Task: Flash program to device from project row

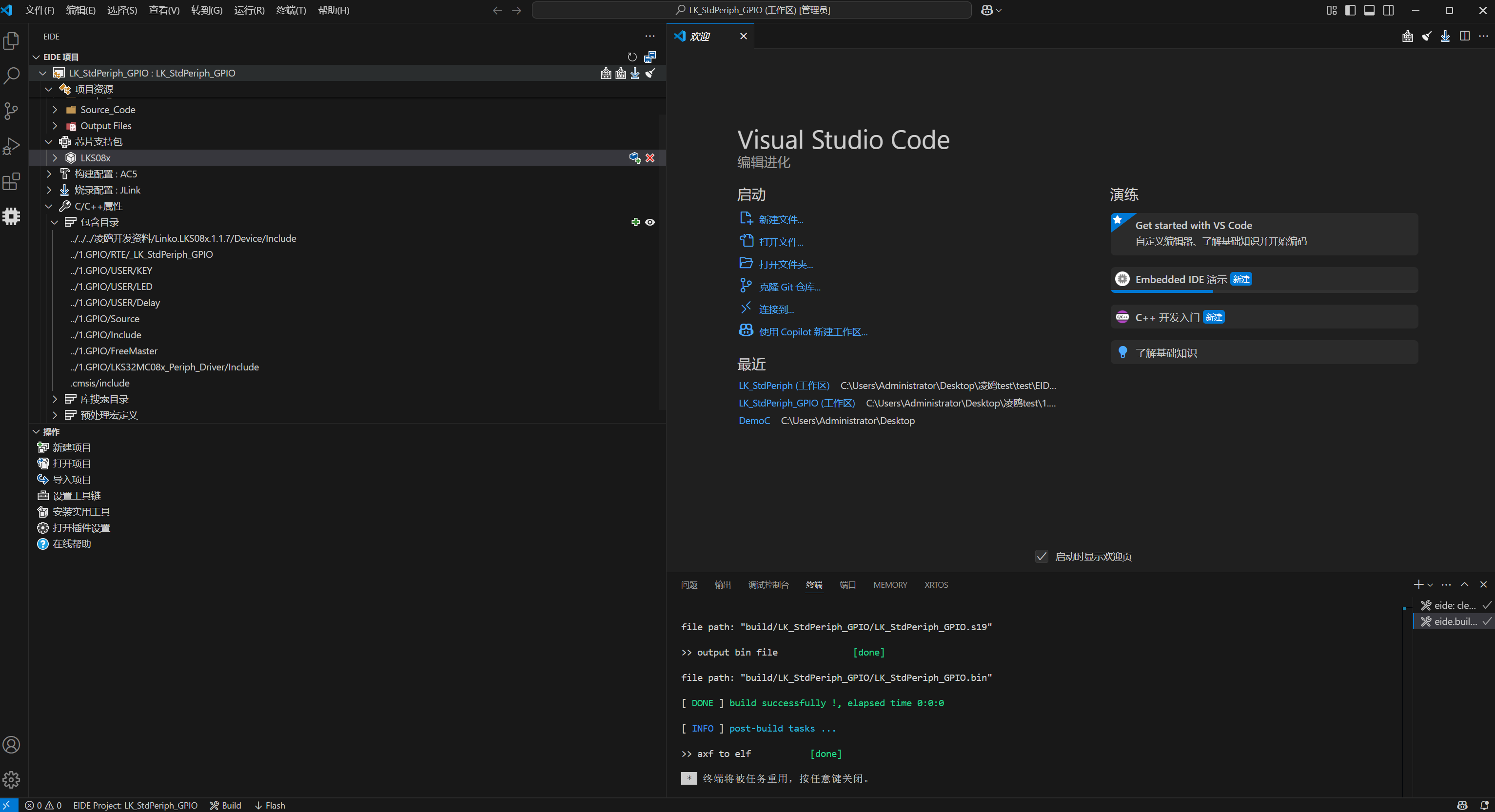Action: [635, 73]
